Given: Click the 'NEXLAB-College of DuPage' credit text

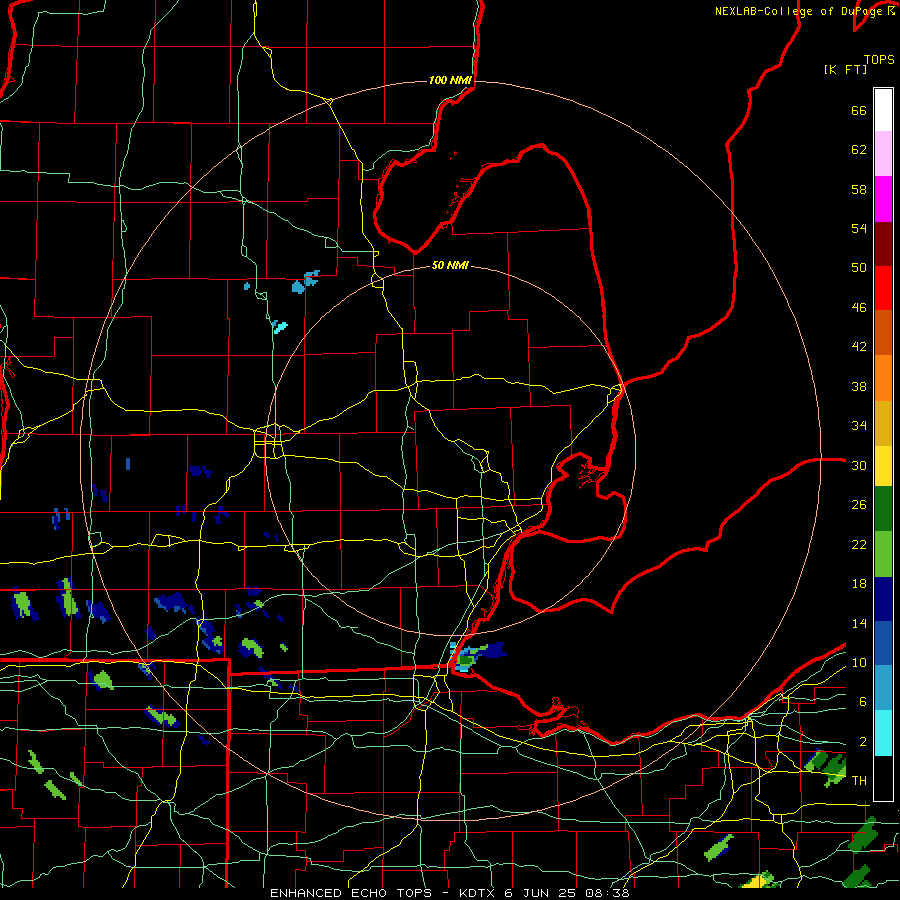Looking at the screenshot, I should point(800,11).
